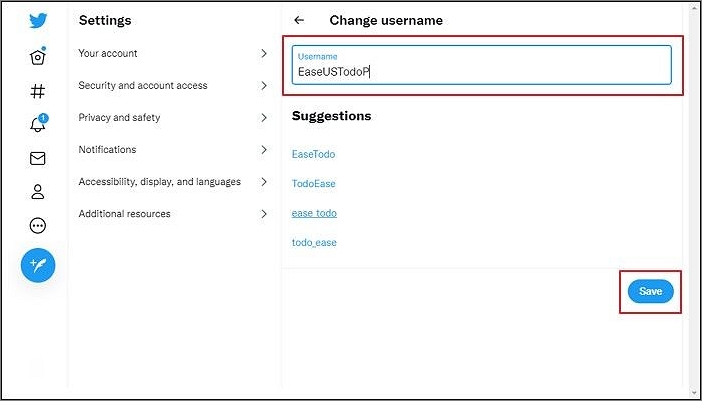Open the Explore hashtag icon
Image resolution: width=702 pixels, height=401 pixels.
coord(38,91)
